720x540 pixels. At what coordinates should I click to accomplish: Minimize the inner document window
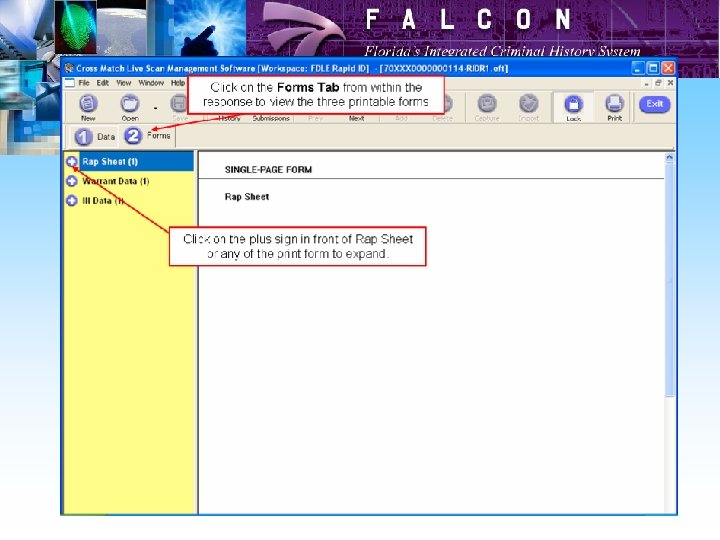(x=647, y=83)
